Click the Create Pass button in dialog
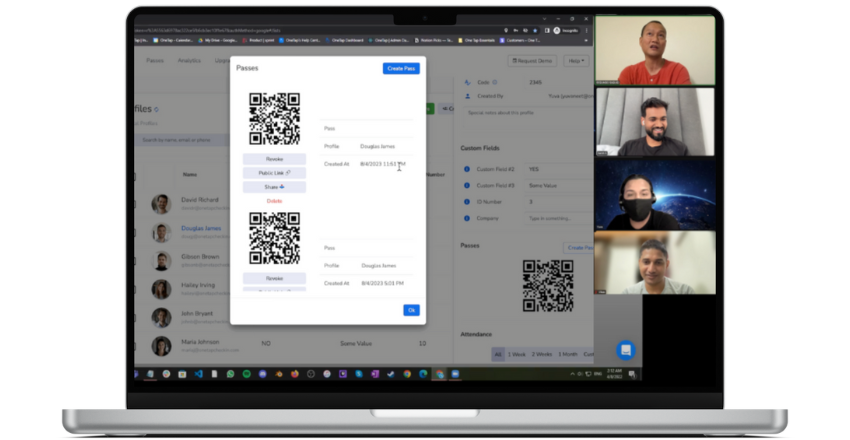 (x=401, y=68)
